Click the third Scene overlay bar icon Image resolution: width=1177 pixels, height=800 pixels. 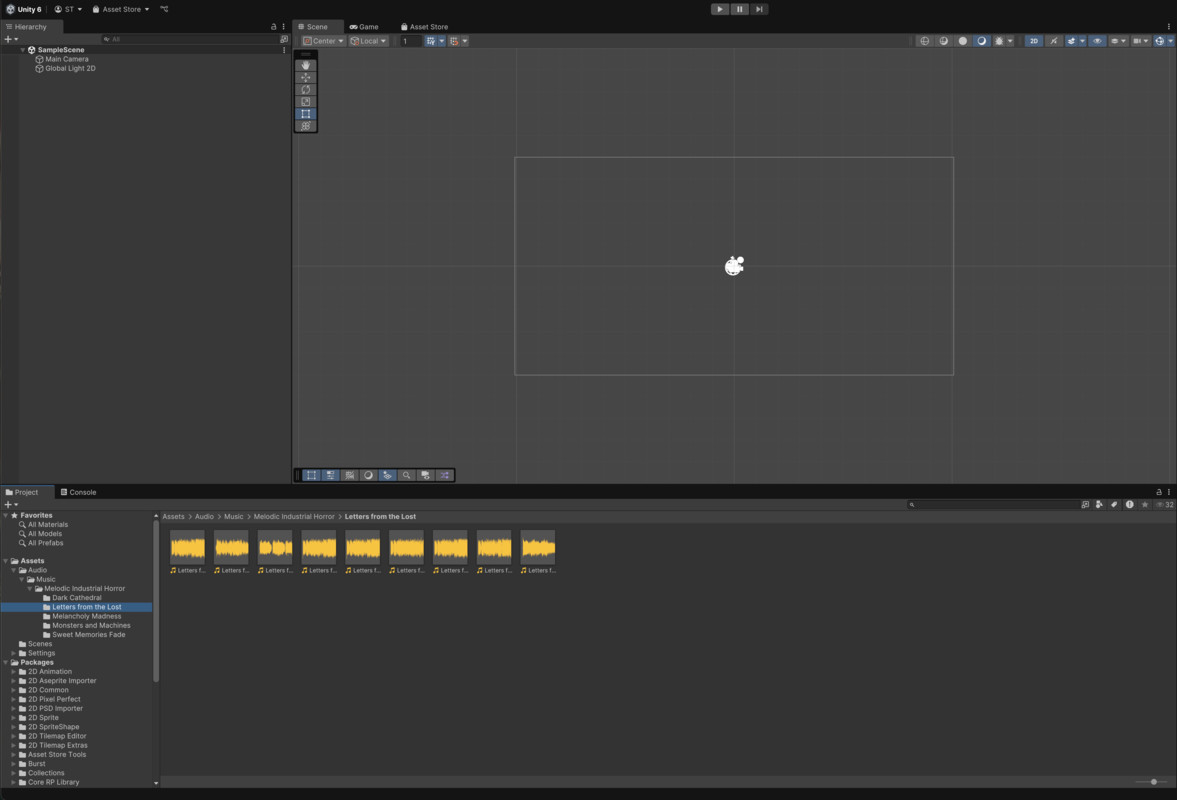click(349, 475)
